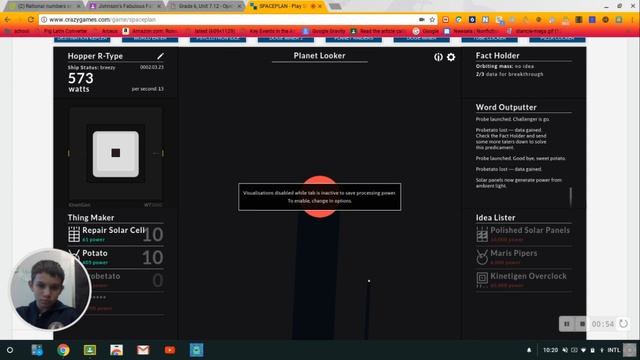Select Maris Pipers in Idea Lister
640x360 pixels.
(524, 257)
